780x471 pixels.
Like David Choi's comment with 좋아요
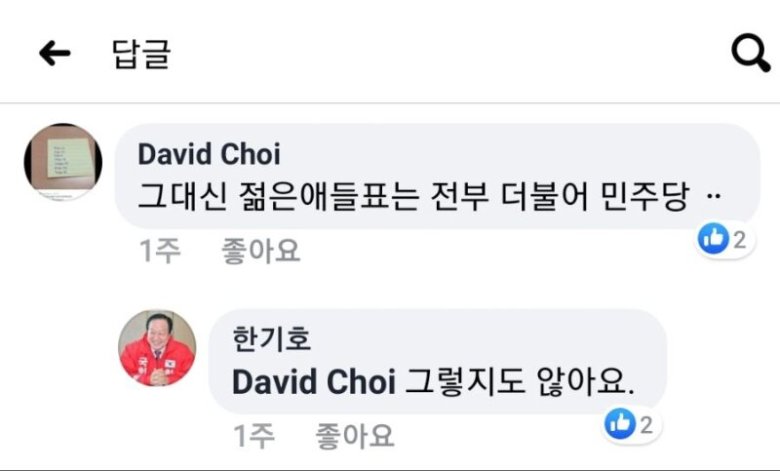click(x=261, y=251)
